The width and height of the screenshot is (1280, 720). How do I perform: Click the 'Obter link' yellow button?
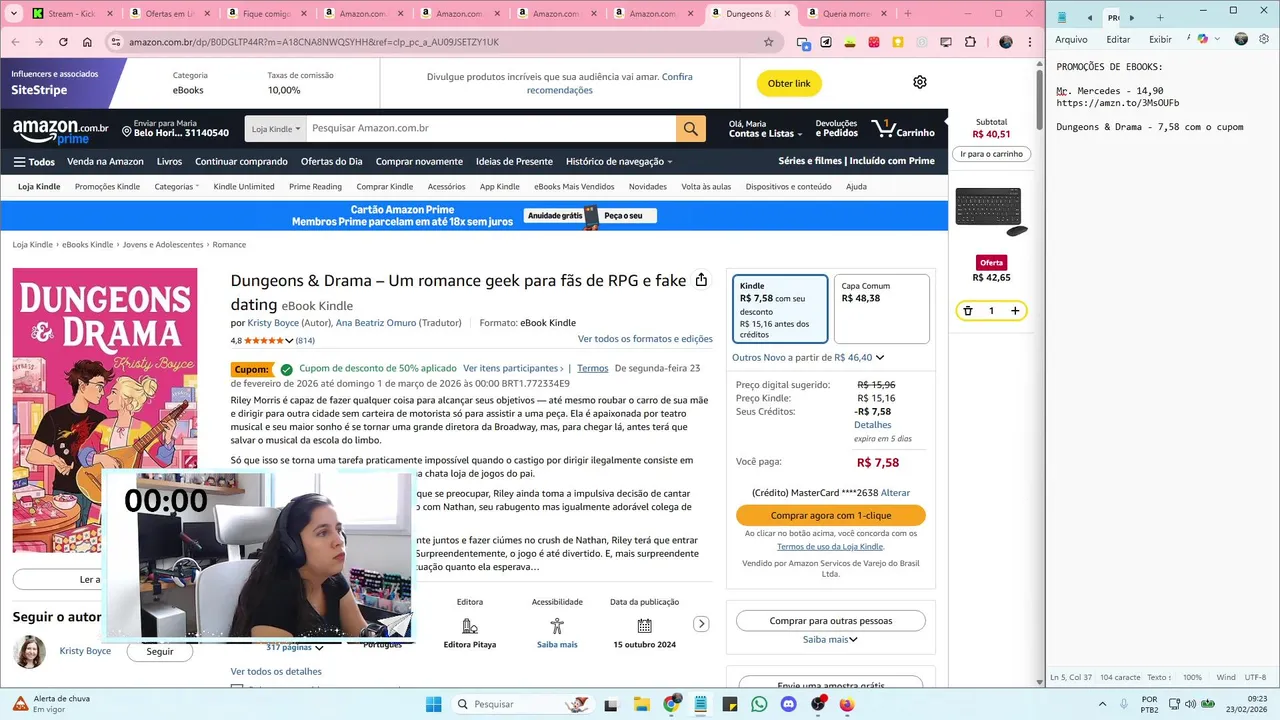pos(789,83)
